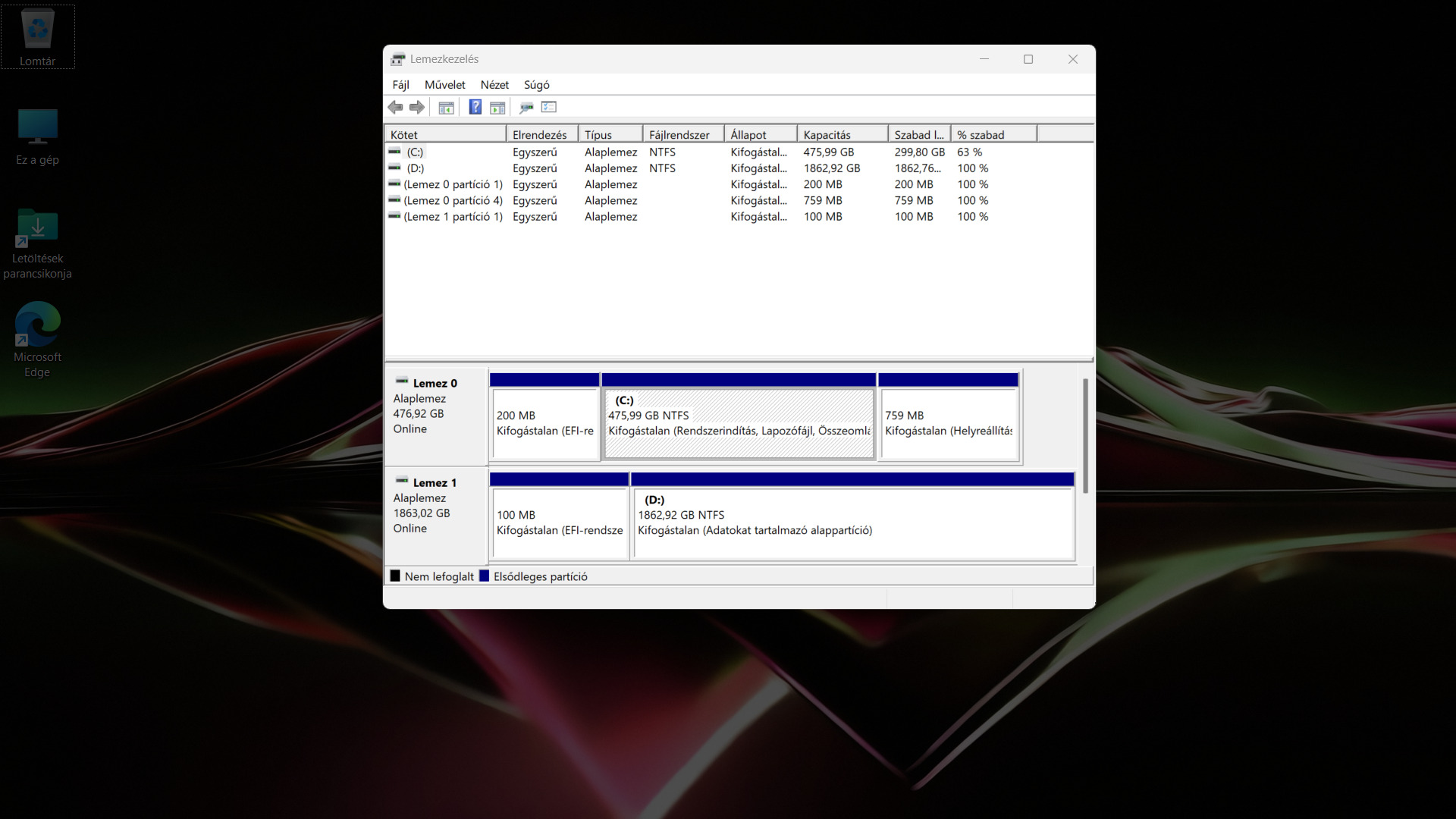Screen dimensions: 1456x819
Task: Click the settings checklist toolbar icon
Action: point(549,108)
